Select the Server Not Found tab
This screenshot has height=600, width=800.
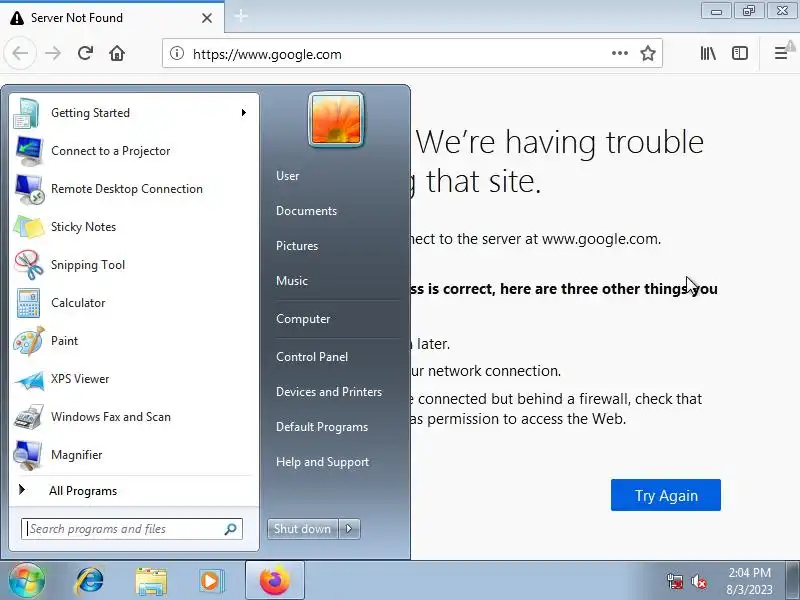(112, 17)
